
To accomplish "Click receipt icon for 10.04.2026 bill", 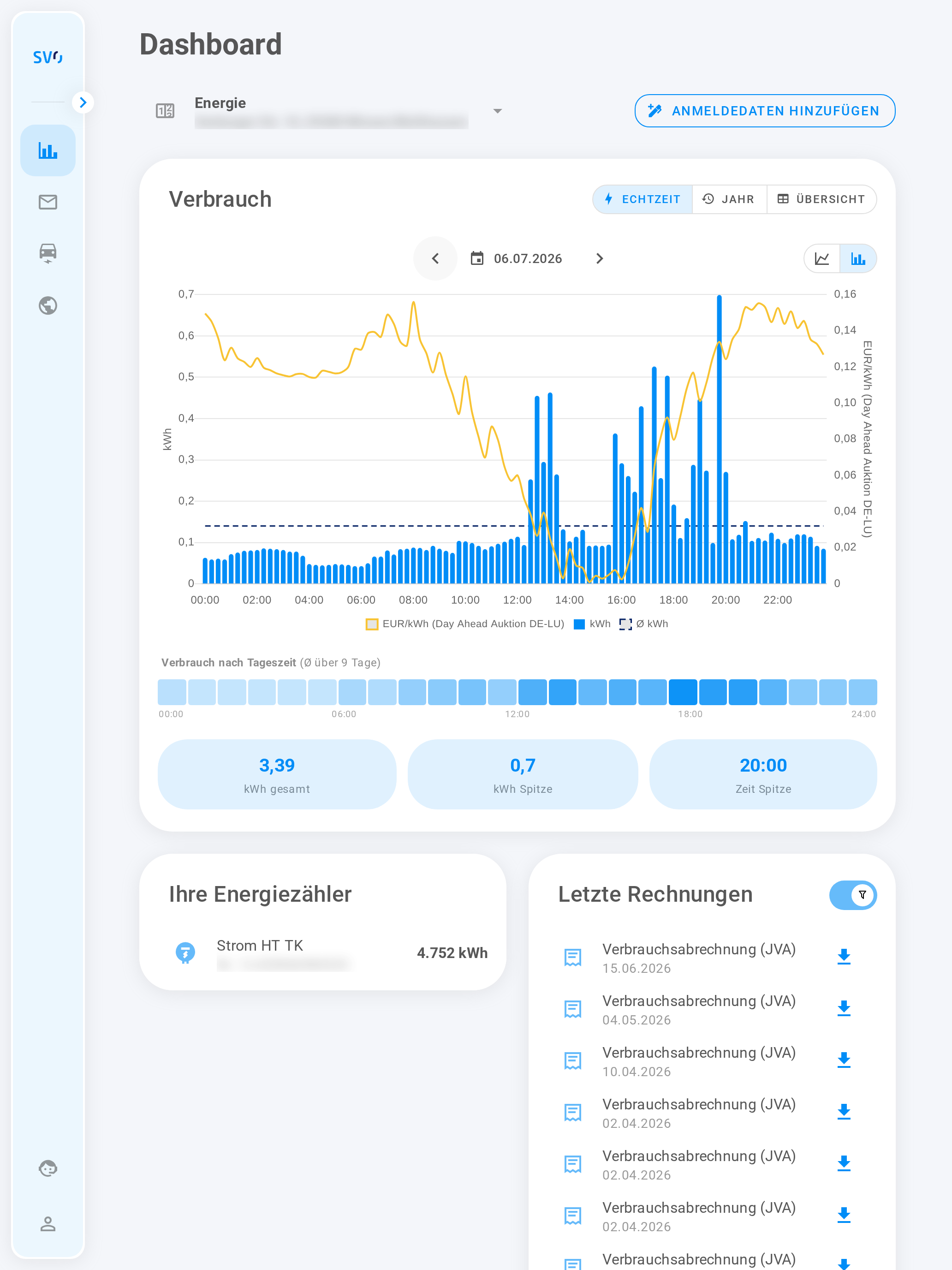I will pyautogui.click(x=573, y=1060).
